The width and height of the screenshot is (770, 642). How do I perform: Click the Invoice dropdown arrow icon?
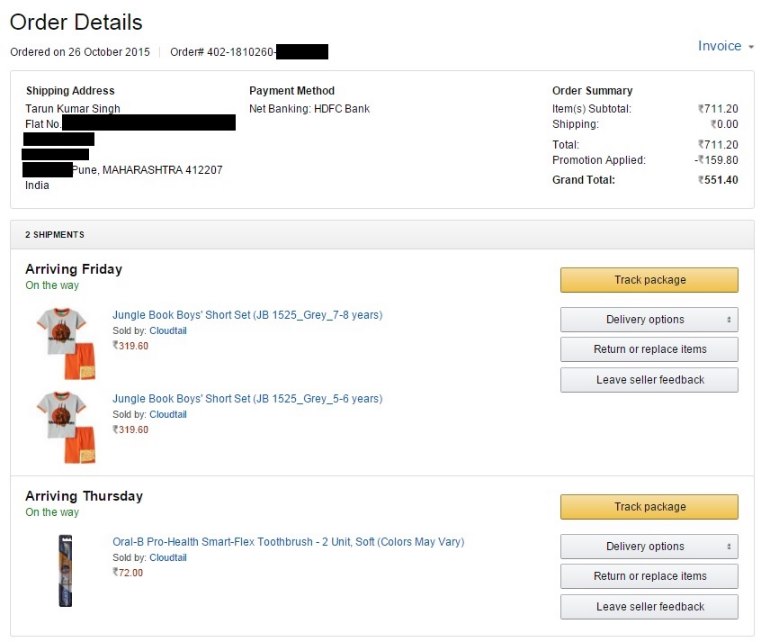pyautogui.click(x=751, y=47)
